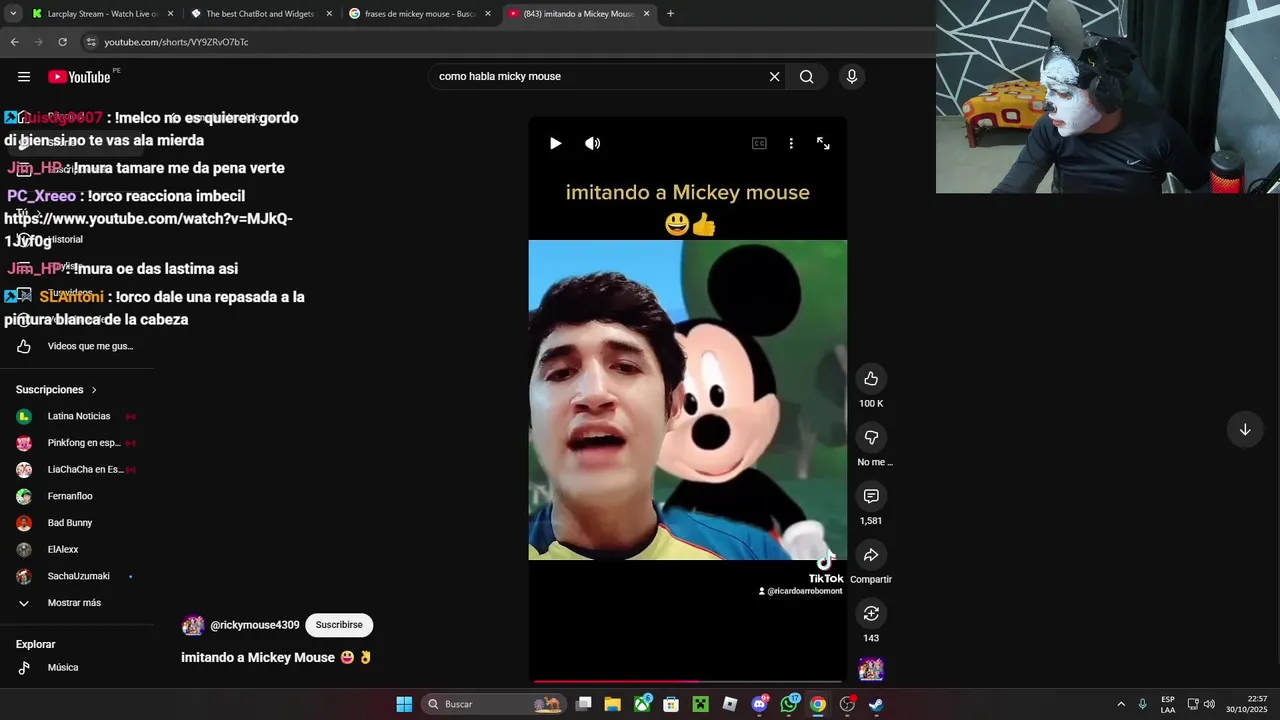Open the rickymouse4309 channel avatar
This screenshot has height=720, width=1280.
(x=193, y=625)
